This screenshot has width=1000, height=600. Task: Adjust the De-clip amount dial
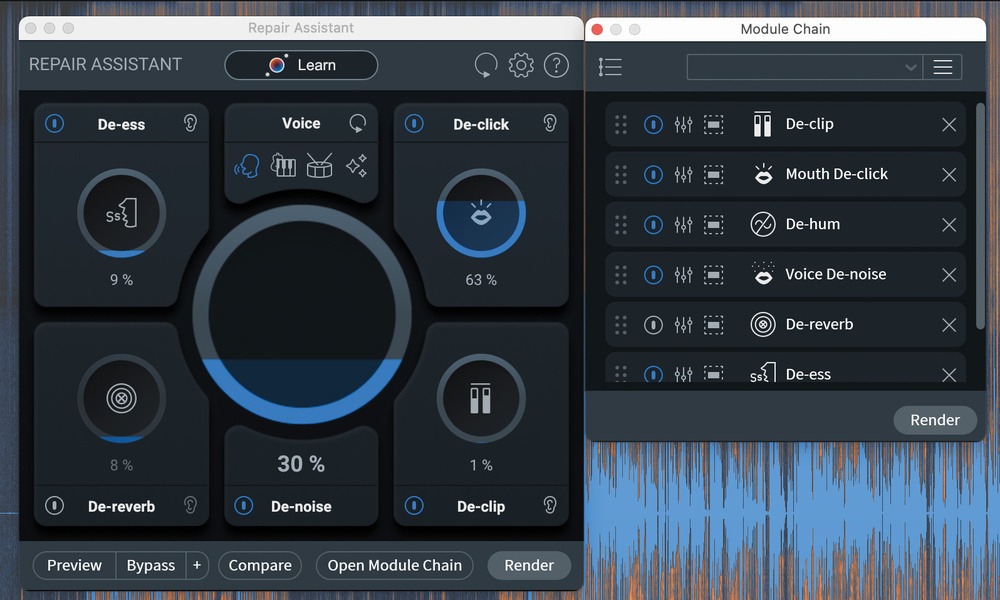(481, 399)
